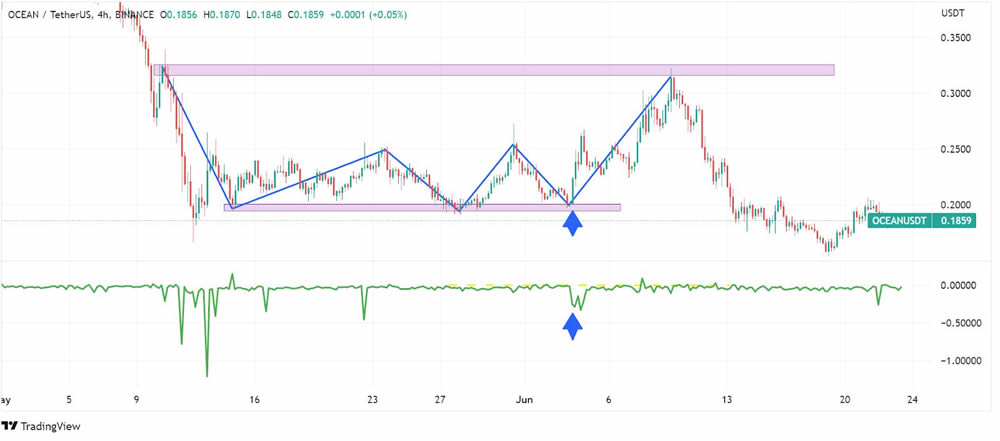The height and width of the screenshot is (441, 1000).
Task: Click the date label 9 on time axis
Action: tap(136, 400)
